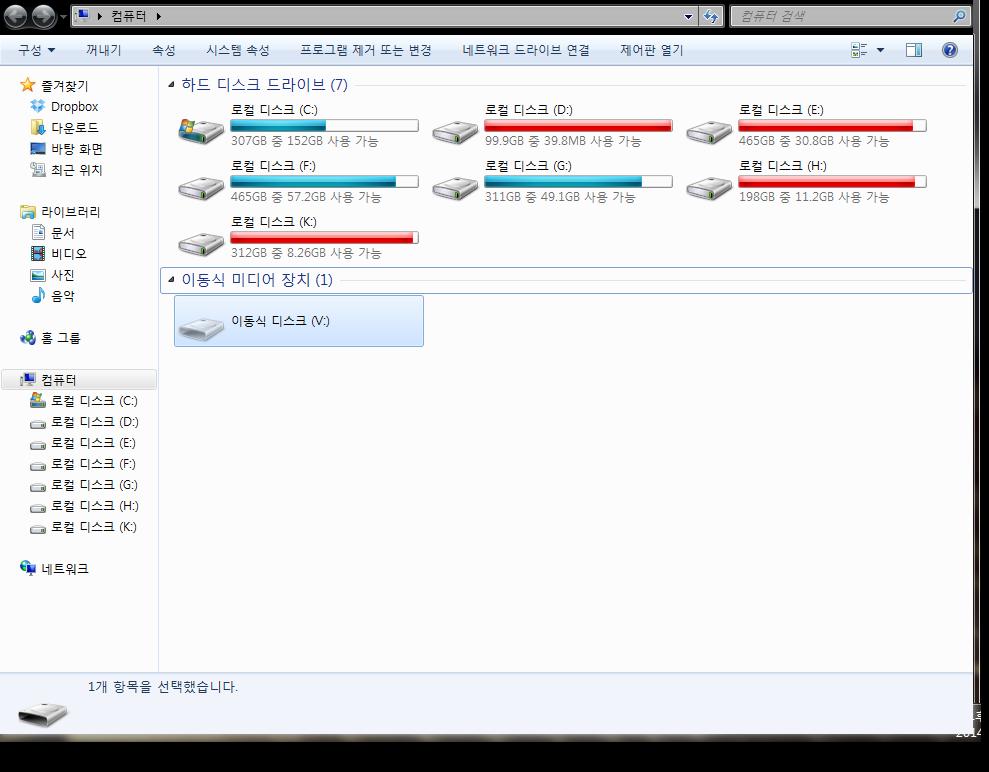Image resolution: width=989 pixels, height=772 pixels.
Task: Open view options dropdown arrow
Action: tap(881, 50)
